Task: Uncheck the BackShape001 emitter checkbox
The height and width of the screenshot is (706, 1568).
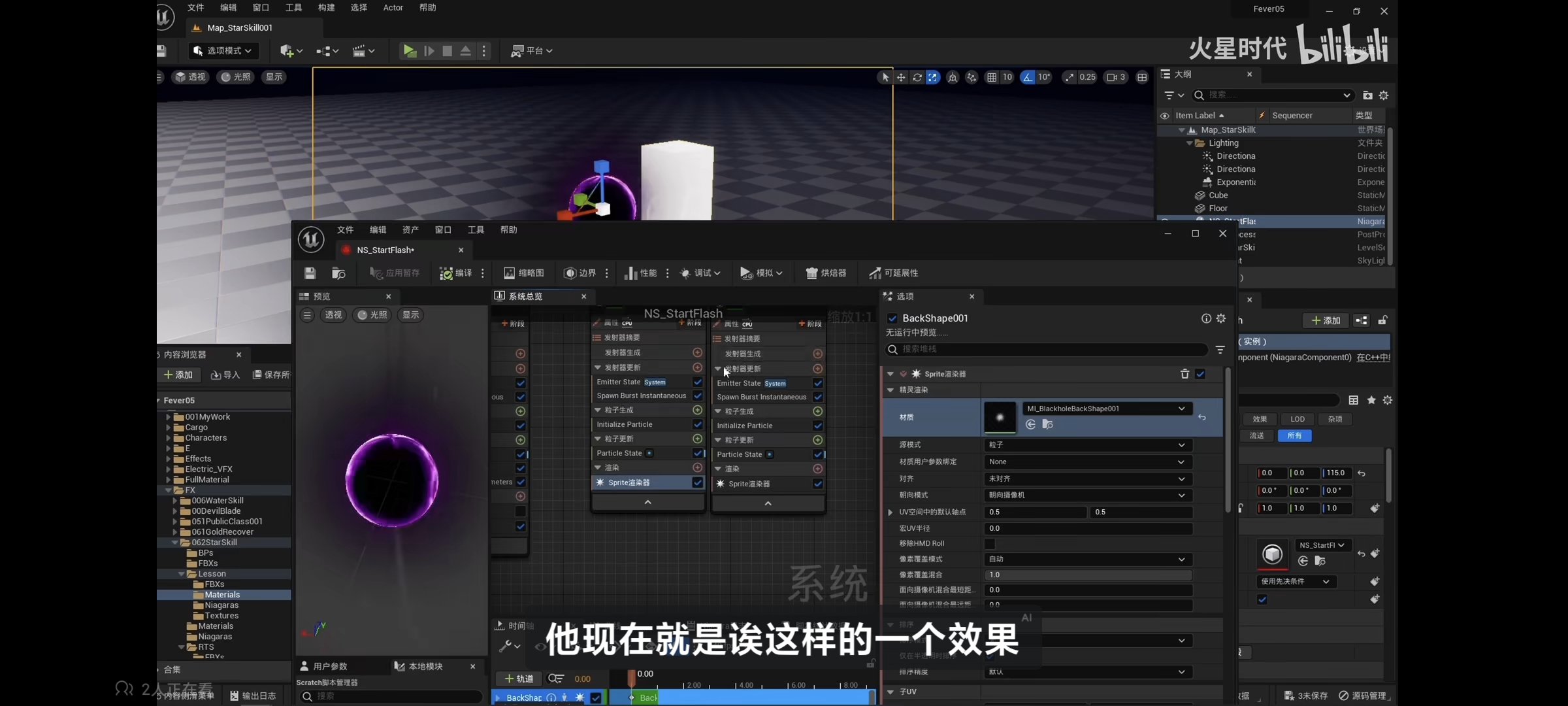Action: coord(892,318)
